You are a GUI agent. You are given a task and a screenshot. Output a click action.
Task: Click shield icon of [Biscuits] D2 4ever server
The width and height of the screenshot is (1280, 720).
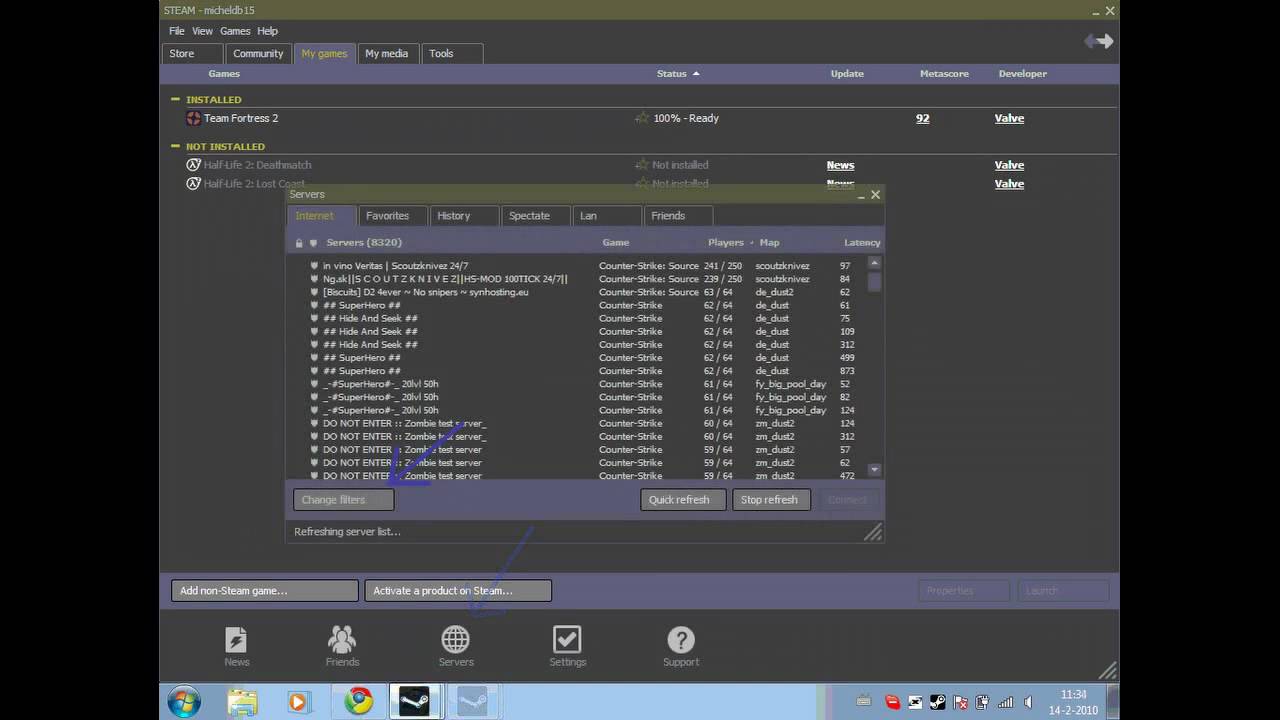coord(314,292)
